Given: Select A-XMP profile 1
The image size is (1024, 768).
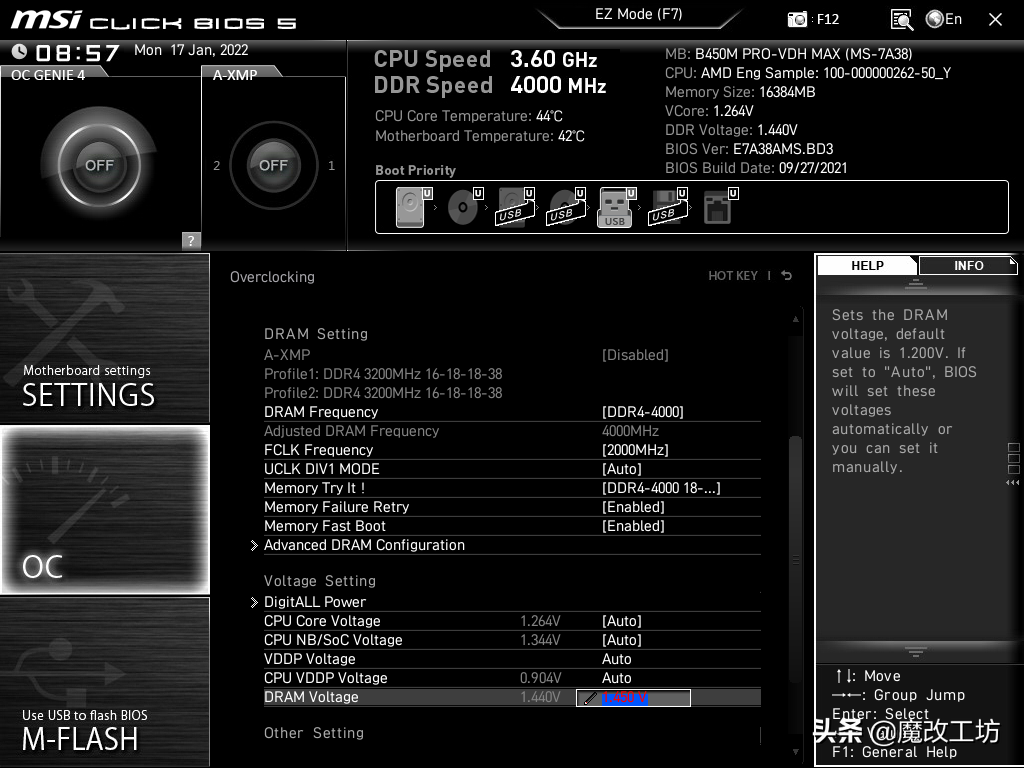Looking at the screenshot, I should (331, 166).
